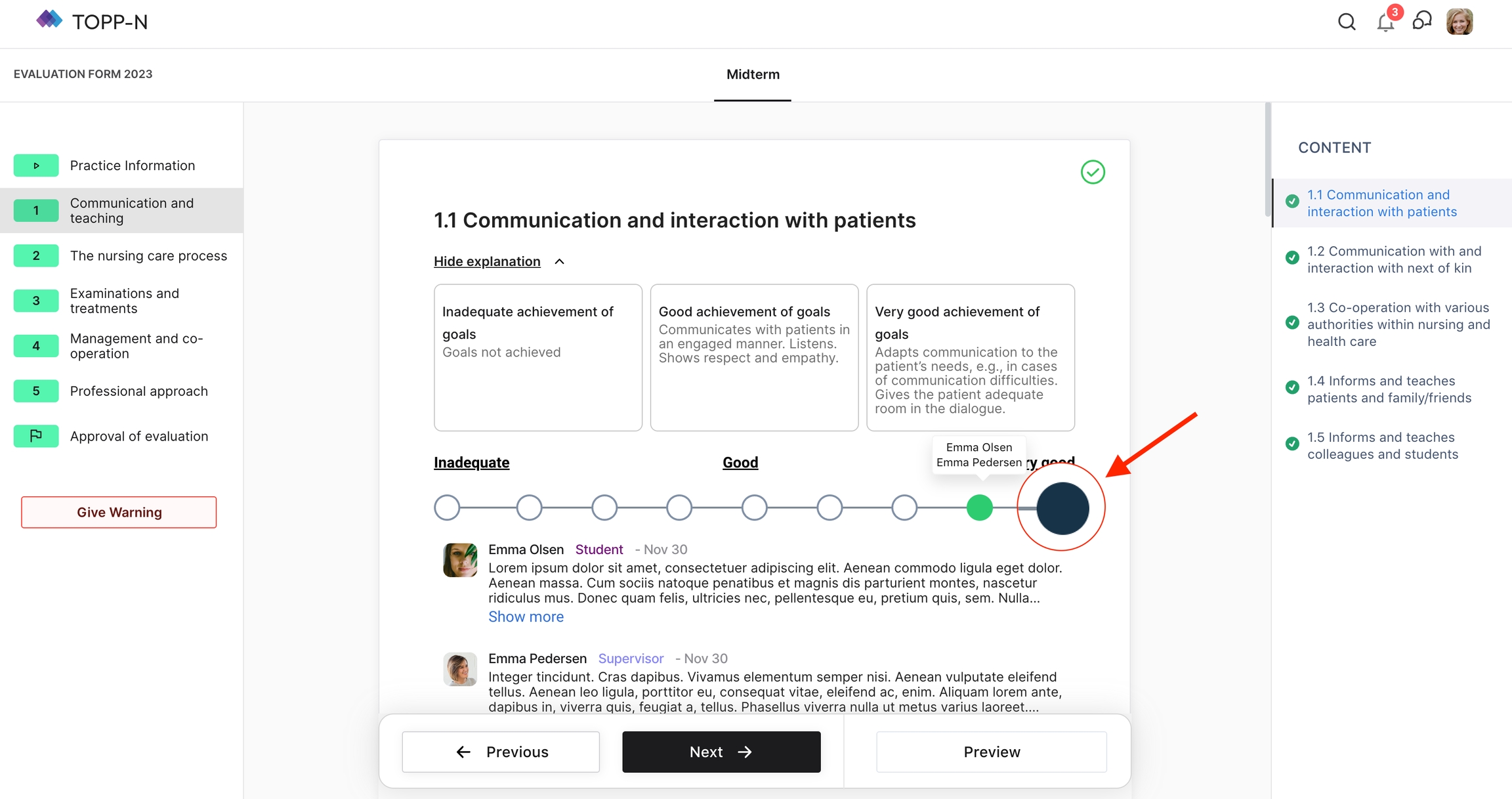
Task: Click Emma Olsen's comment avatar
Action: (x=460, y=560)
